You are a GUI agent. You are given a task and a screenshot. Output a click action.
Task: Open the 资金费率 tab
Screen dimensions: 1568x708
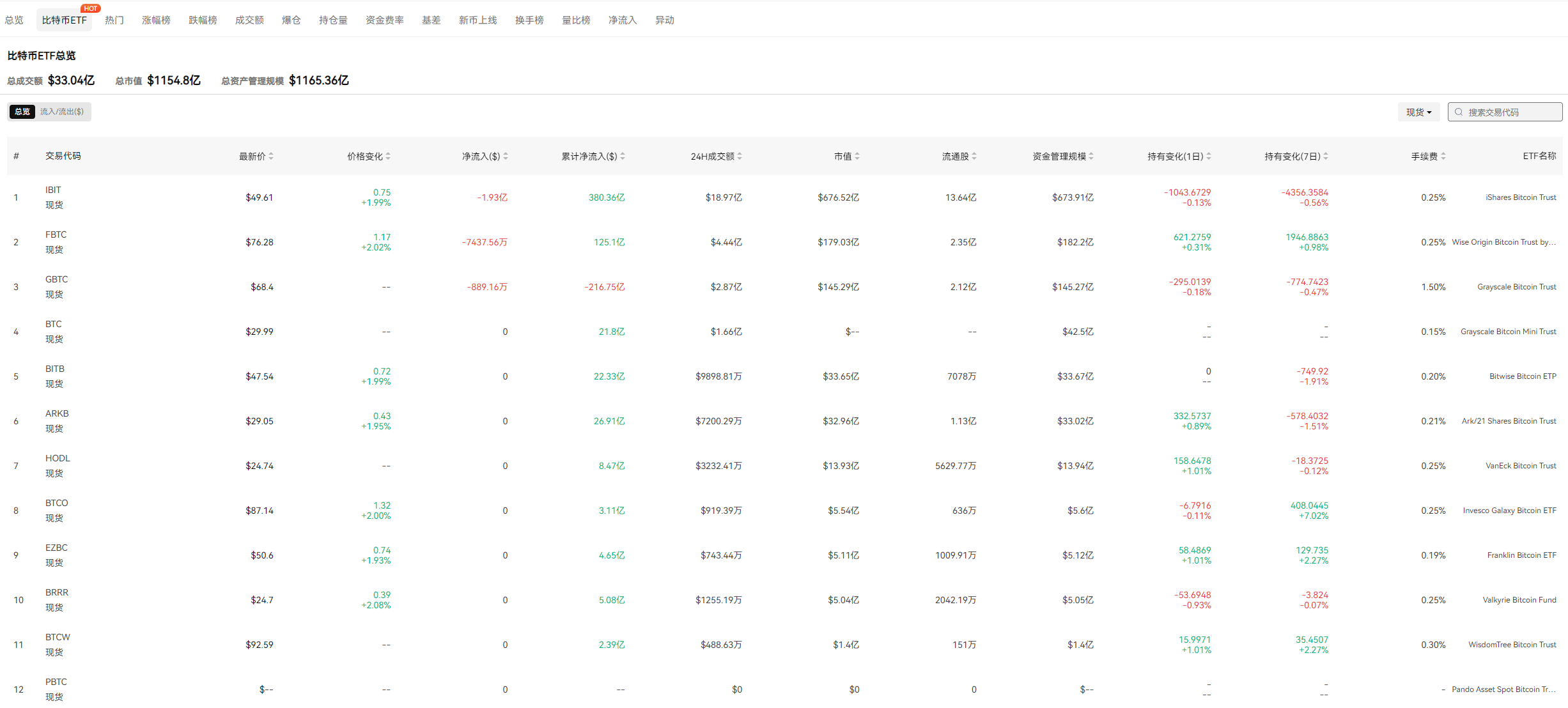(x=384, y=20)
